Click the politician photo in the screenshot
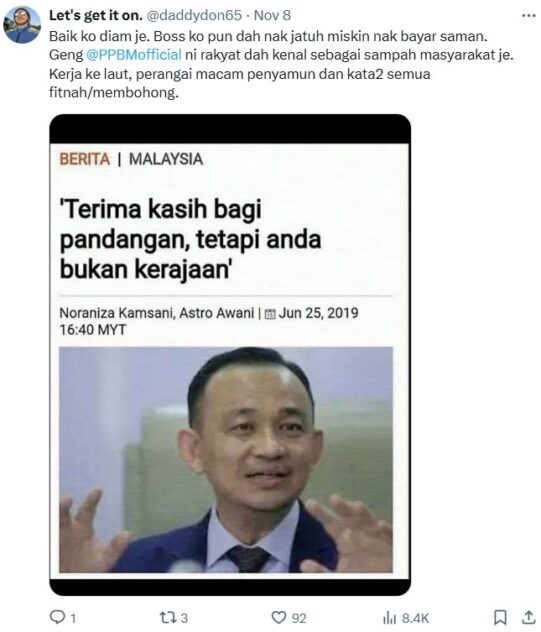 (x=226, y=459)
